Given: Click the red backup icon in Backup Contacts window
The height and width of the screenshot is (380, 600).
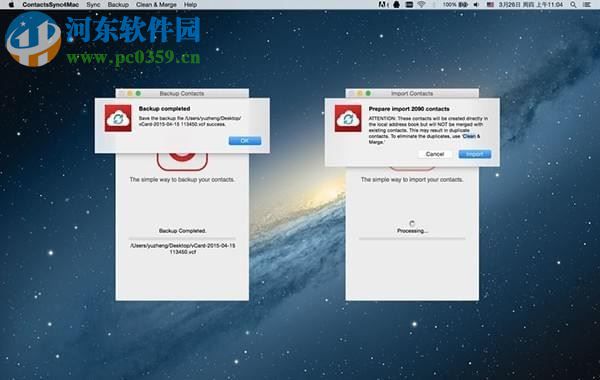Looking at the screenshot, I should click(183, 161).
